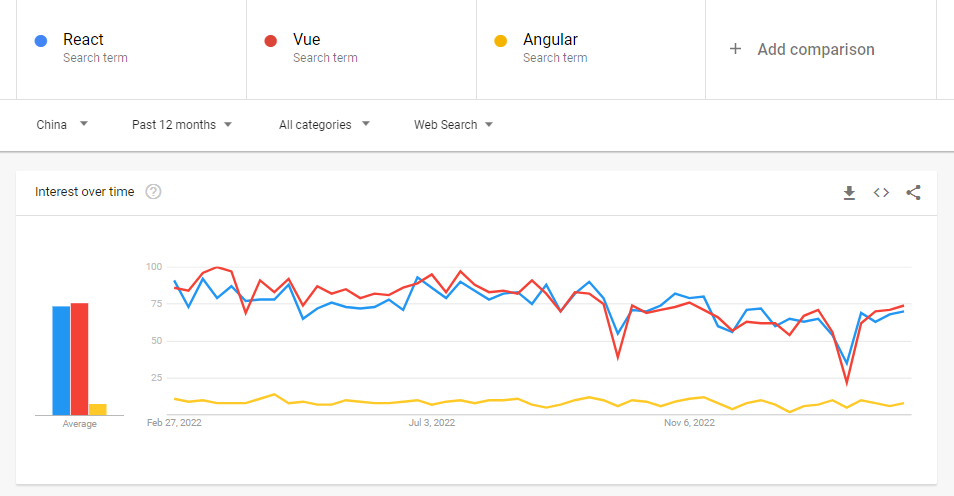Screen dimensions: 954x496
Task: Expand the All categories dropdown
Action: tap(324, 125)
